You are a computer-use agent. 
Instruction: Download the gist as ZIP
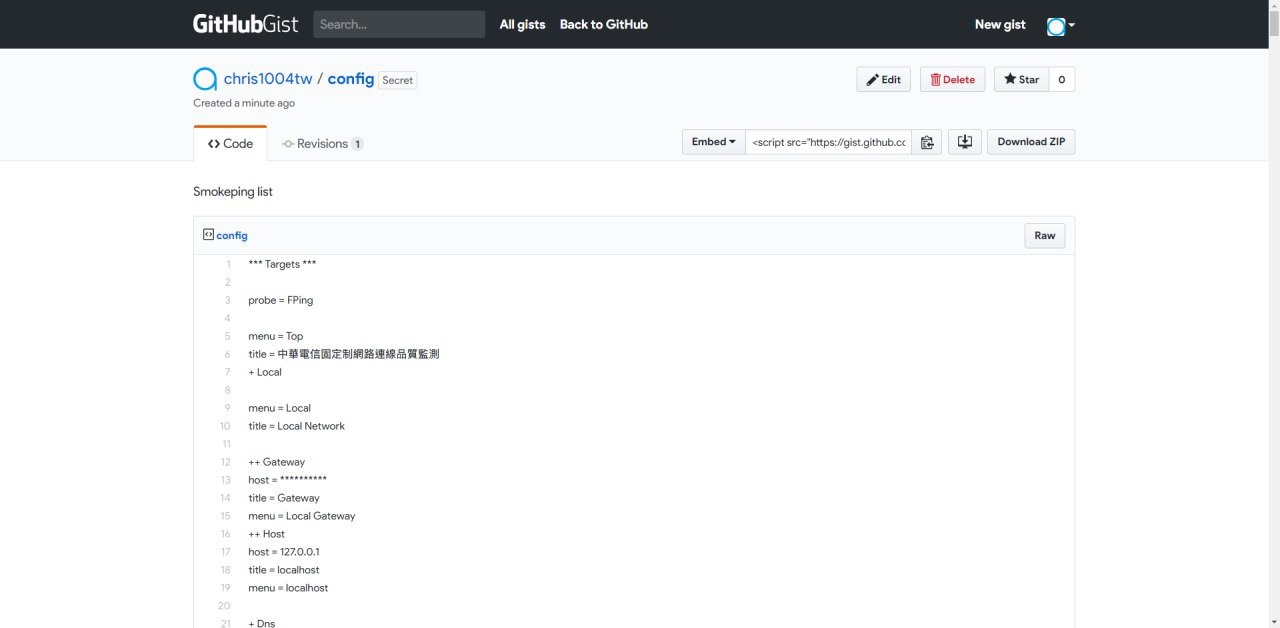click(1030, 142)
